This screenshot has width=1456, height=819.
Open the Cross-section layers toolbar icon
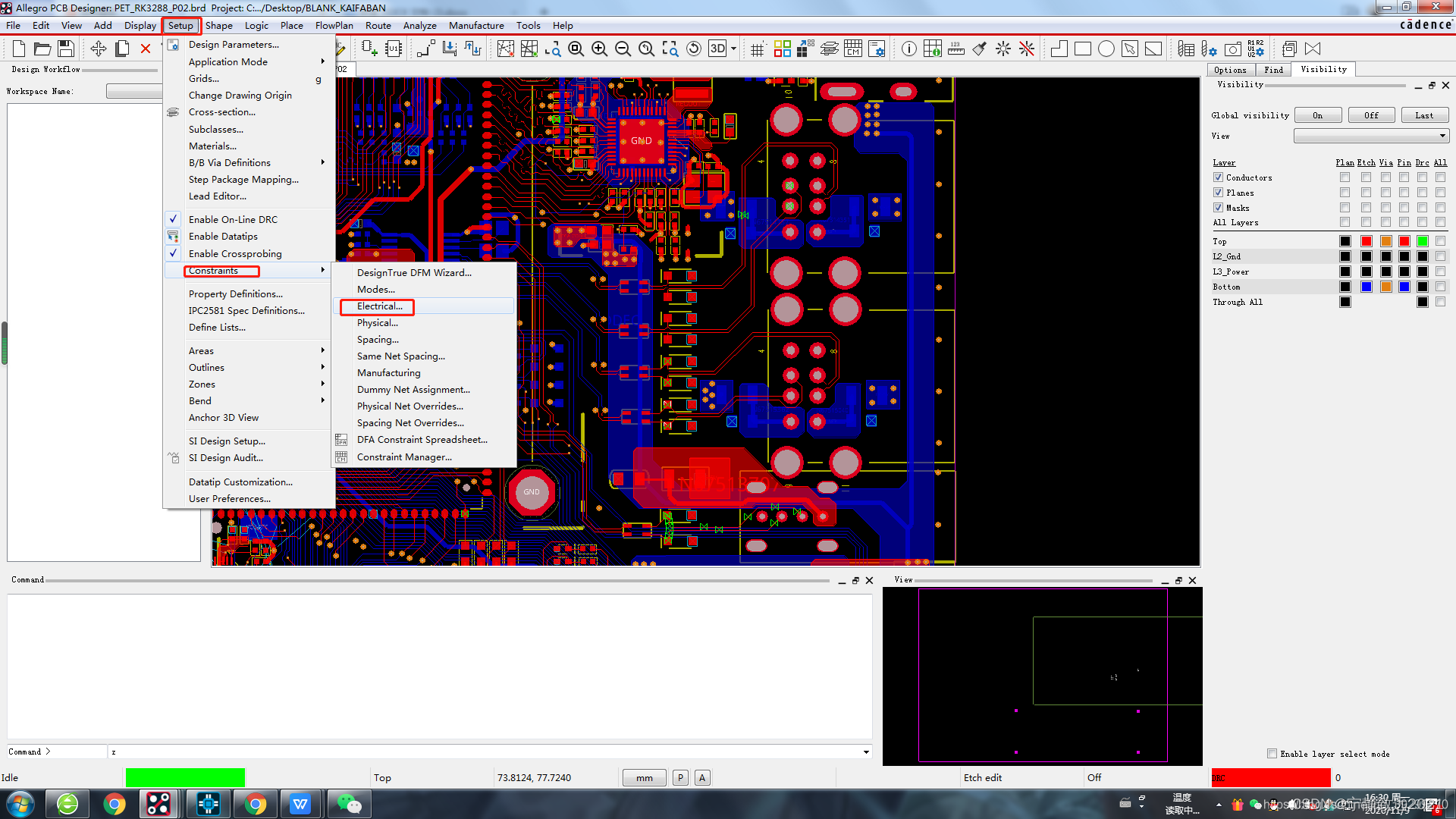830,49
